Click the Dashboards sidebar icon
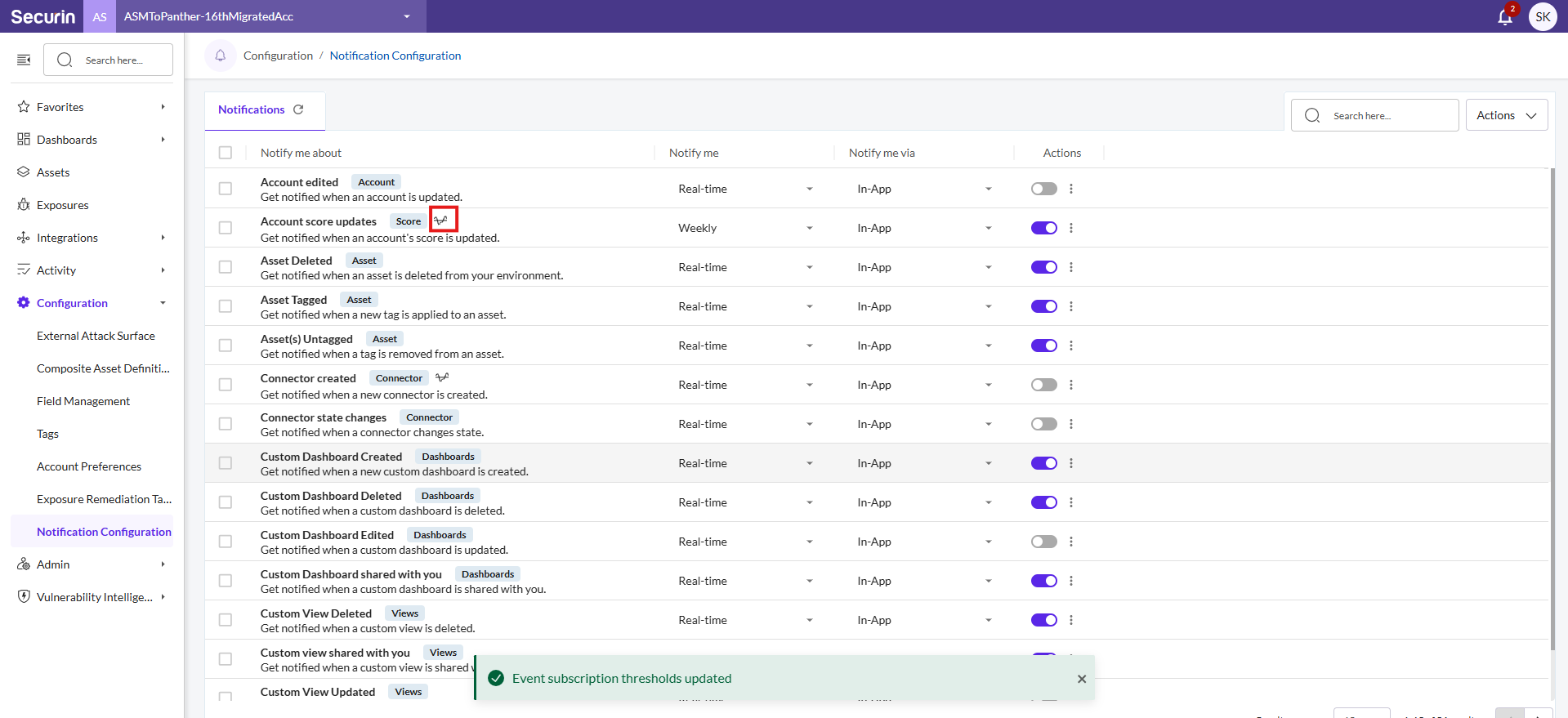The height and width of the screenshot is (718, 1568). [x=24, y=140]
